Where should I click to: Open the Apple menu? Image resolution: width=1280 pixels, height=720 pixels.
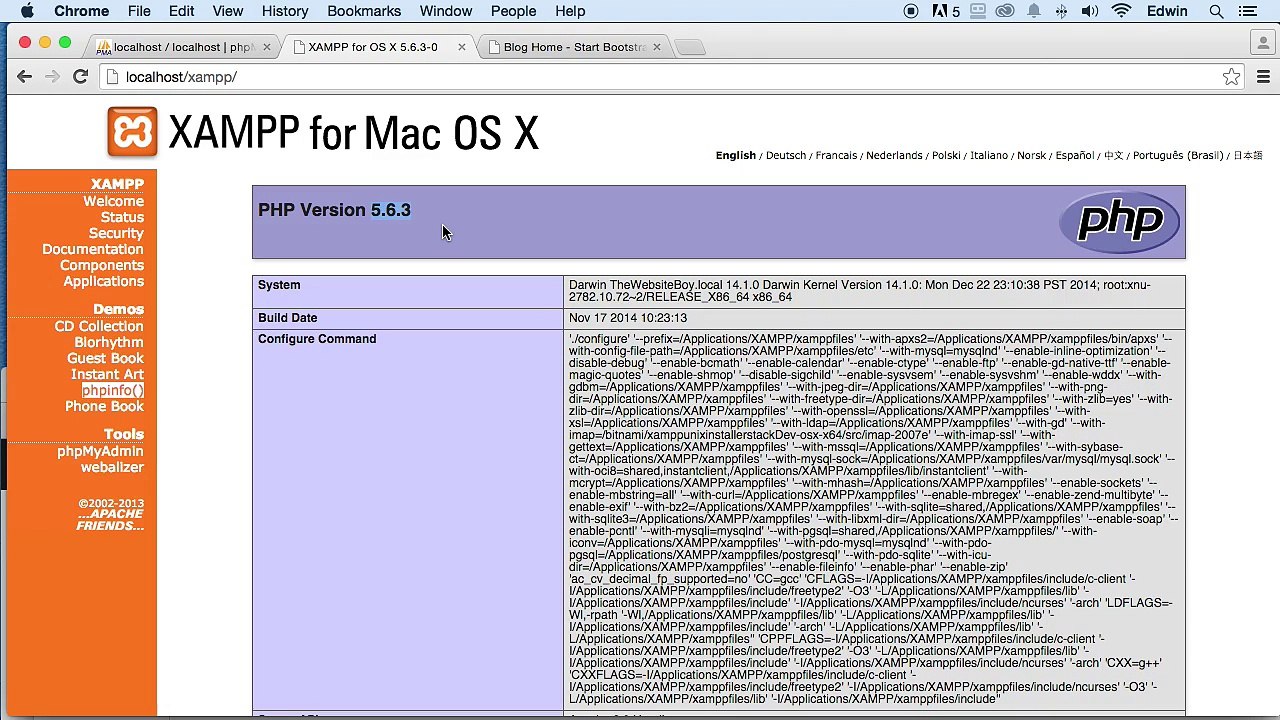coord(27,11)
